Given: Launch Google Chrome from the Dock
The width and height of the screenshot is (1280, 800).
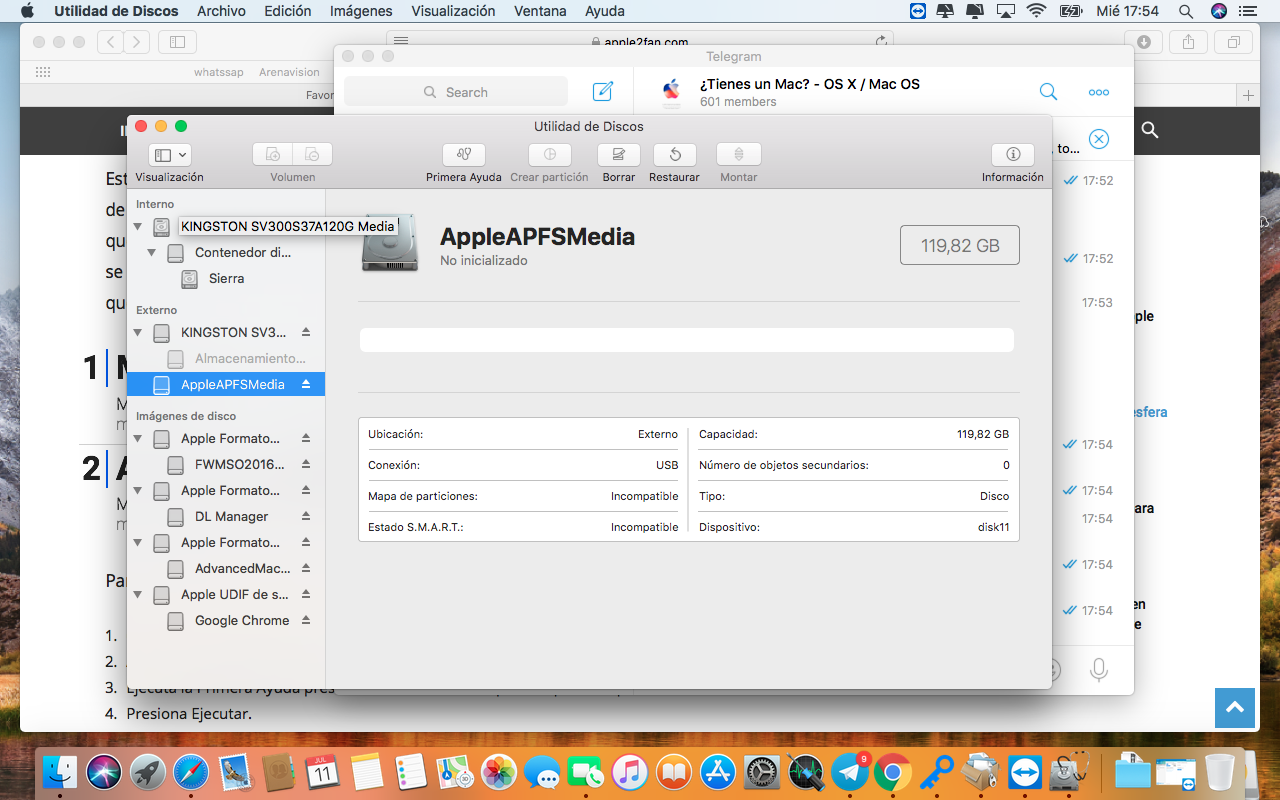Looking at the screenshot, I should (x=892, y=772).
